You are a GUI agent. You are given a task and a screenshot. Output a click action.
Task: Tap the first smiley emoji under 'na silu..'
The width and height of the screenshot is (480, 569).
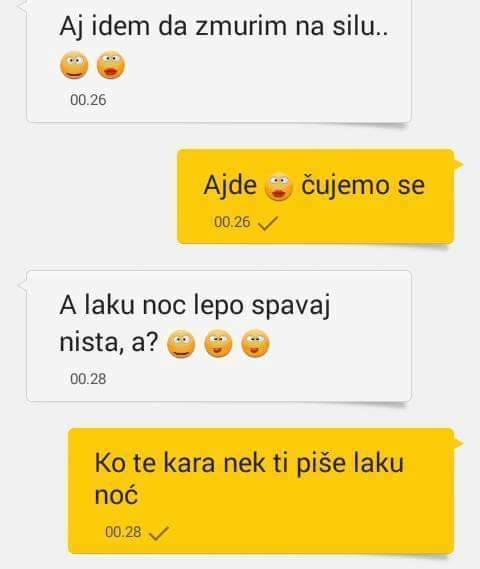pyautogui.click(x=74, y=65)
